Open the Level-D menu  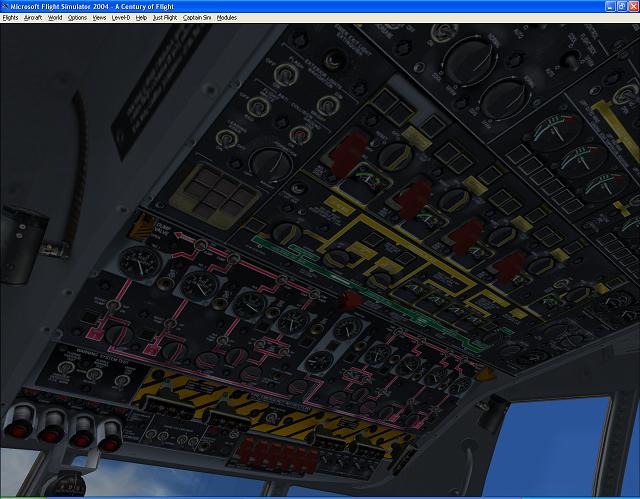121,18
